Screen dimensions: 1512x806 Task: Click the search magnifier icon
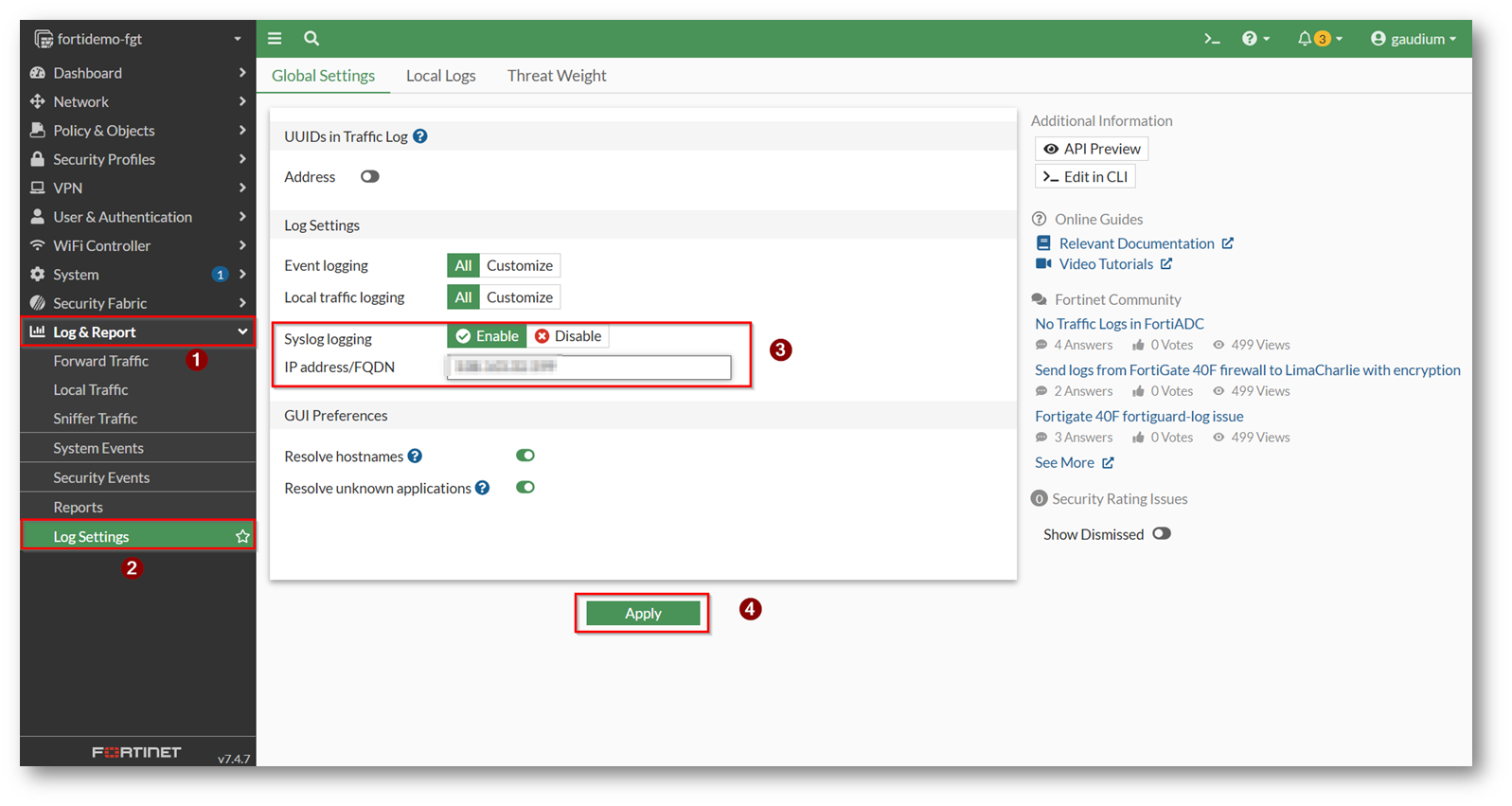(311, 39)
